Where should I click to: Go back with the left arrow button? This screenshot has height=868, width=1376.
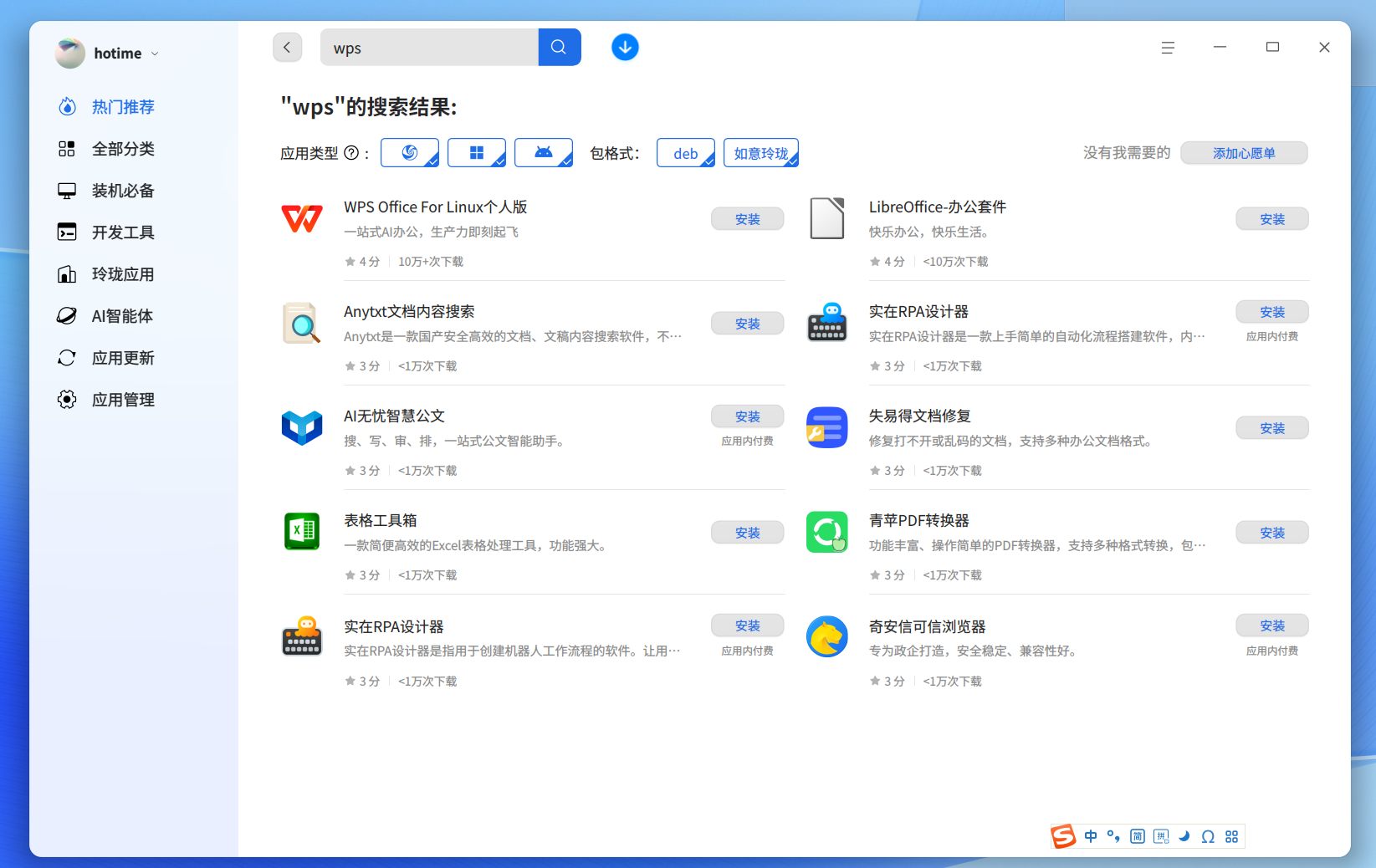[287, 48]
